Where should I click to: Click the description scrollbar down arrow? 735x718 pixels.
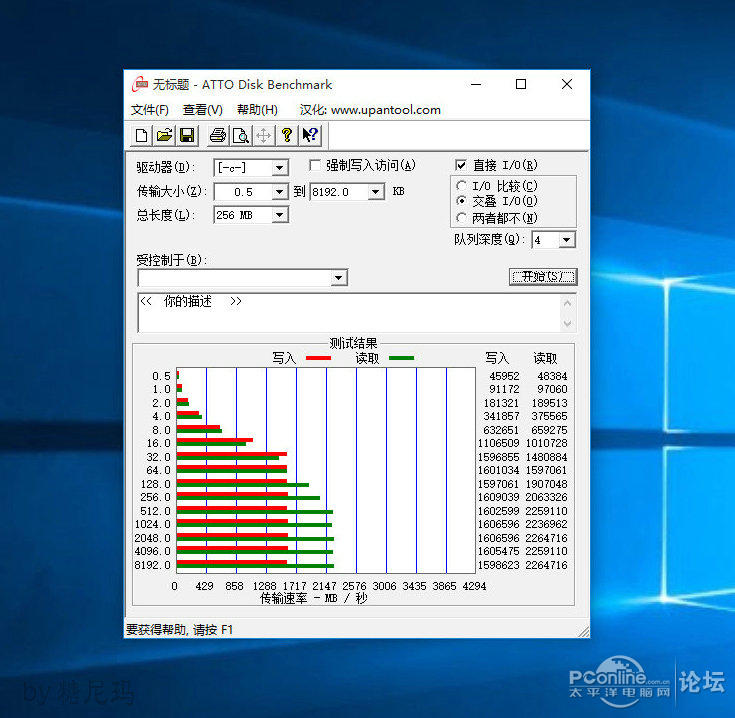(x=567, y=323)
